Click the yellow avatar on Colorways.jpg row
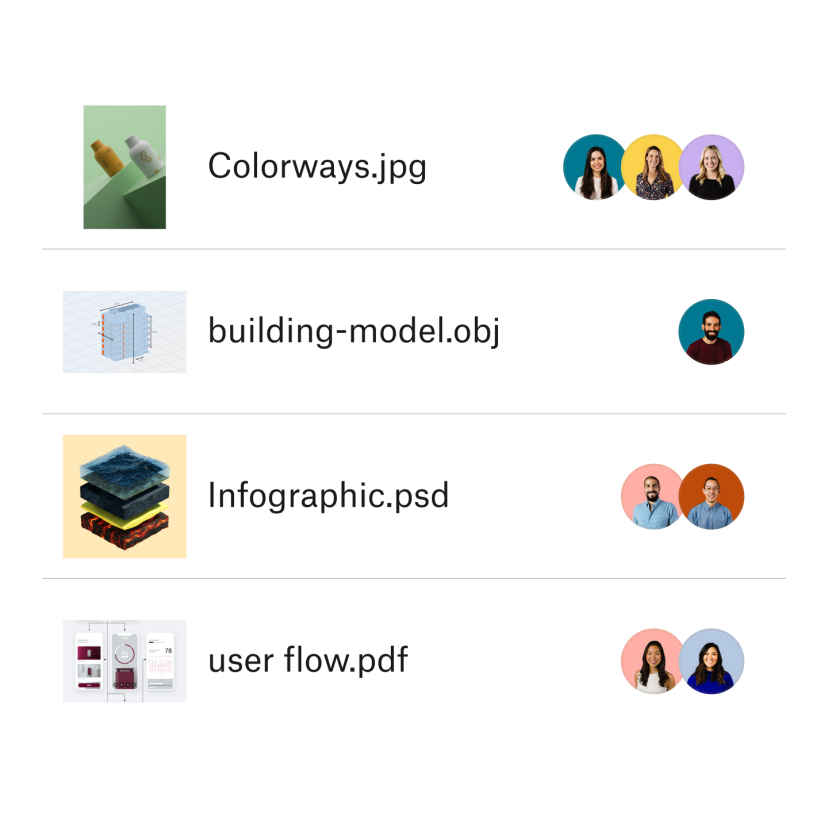 [x=653, y=167]
